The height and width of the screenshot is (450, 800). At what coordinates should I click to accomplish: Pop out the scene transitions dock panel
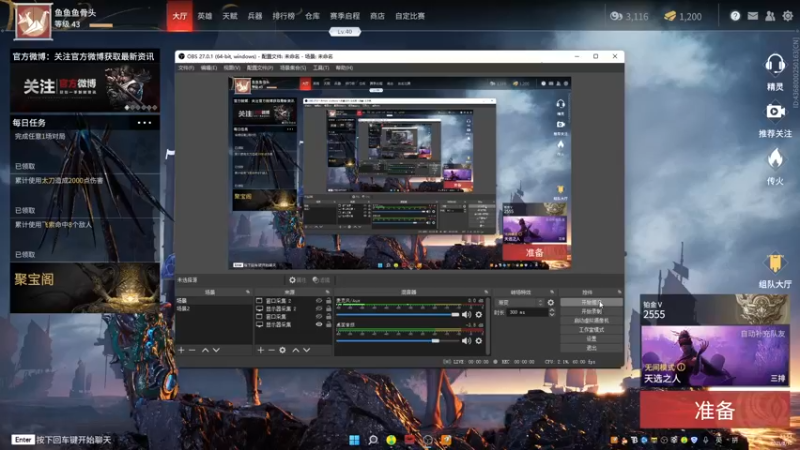click(x=552, y=292)
